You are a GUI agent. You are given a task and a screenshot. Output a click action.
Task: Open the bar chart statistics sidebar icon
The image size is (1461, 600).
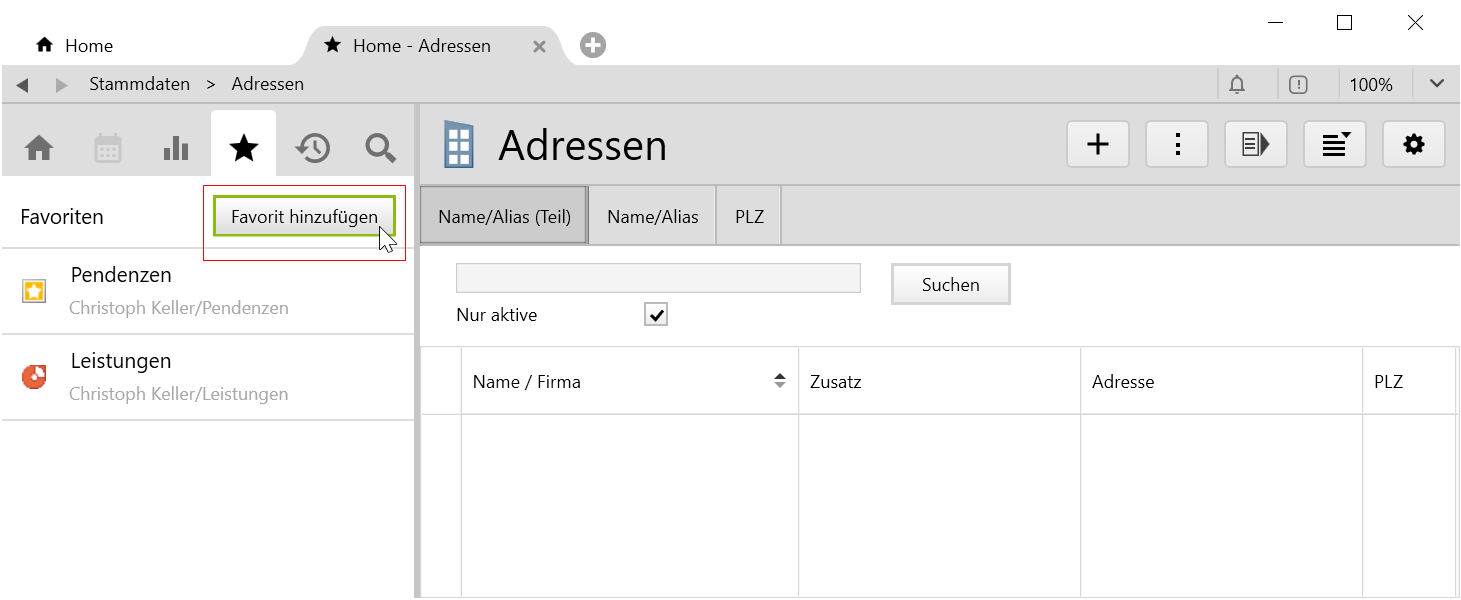(x=176, y=148)
